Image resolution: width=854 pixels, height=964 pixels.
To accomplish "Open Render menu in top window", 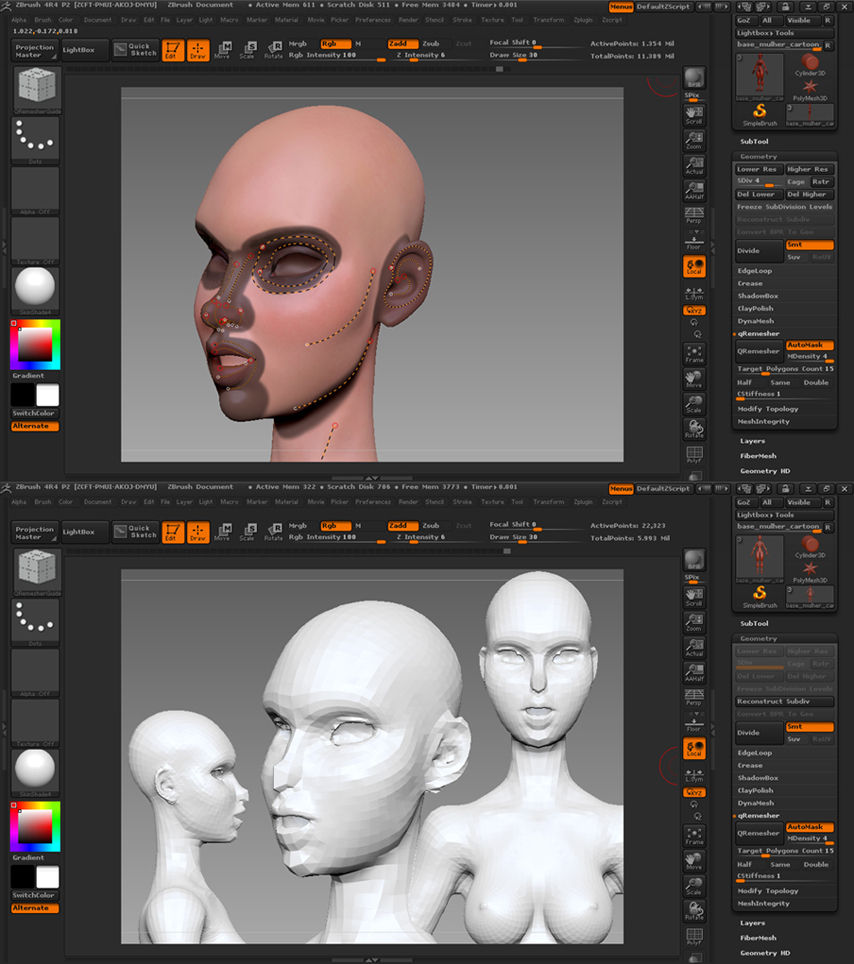I will pos(408,20).
